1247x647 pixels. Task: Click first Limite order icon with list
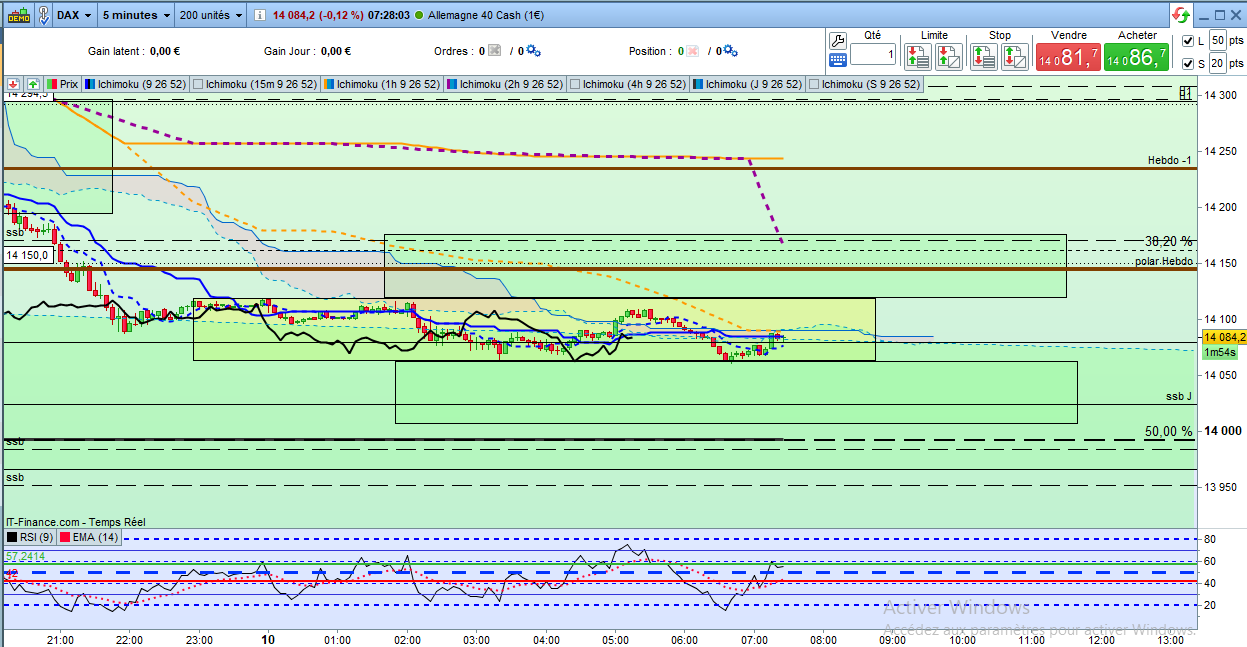[918, 56]
